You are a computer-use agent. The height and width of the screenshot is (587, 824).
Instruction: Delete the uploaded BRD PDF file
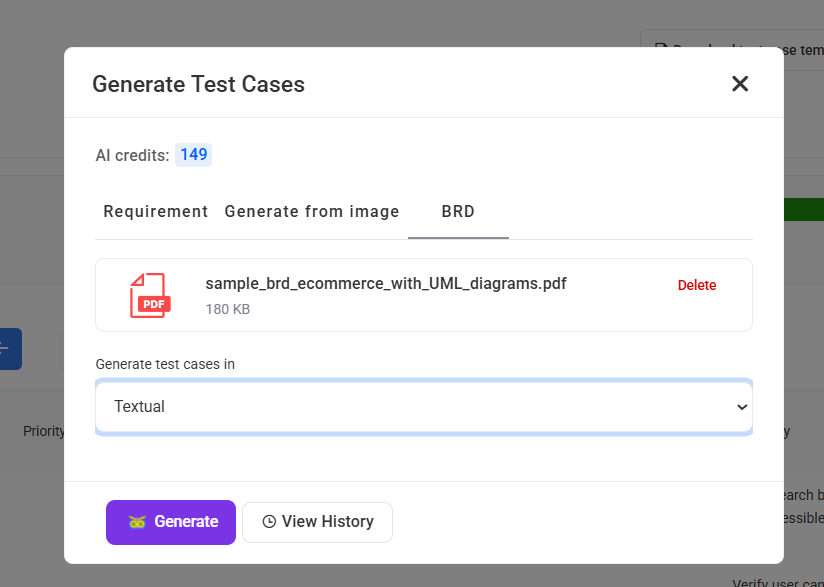(697, 285)
